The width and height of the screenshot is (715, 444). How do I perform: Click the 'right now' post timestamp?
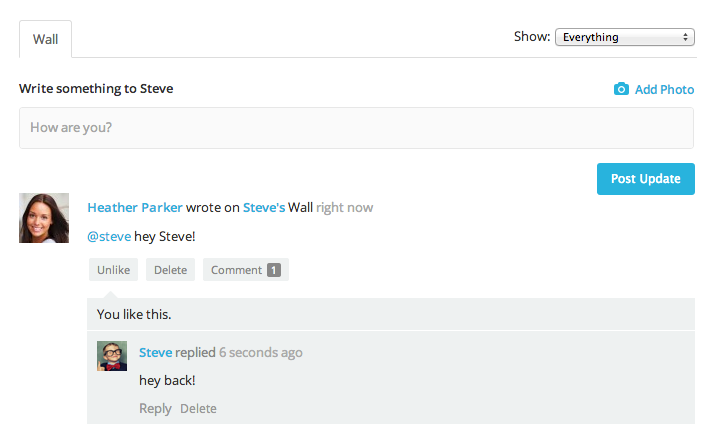(x=345, y=208)
